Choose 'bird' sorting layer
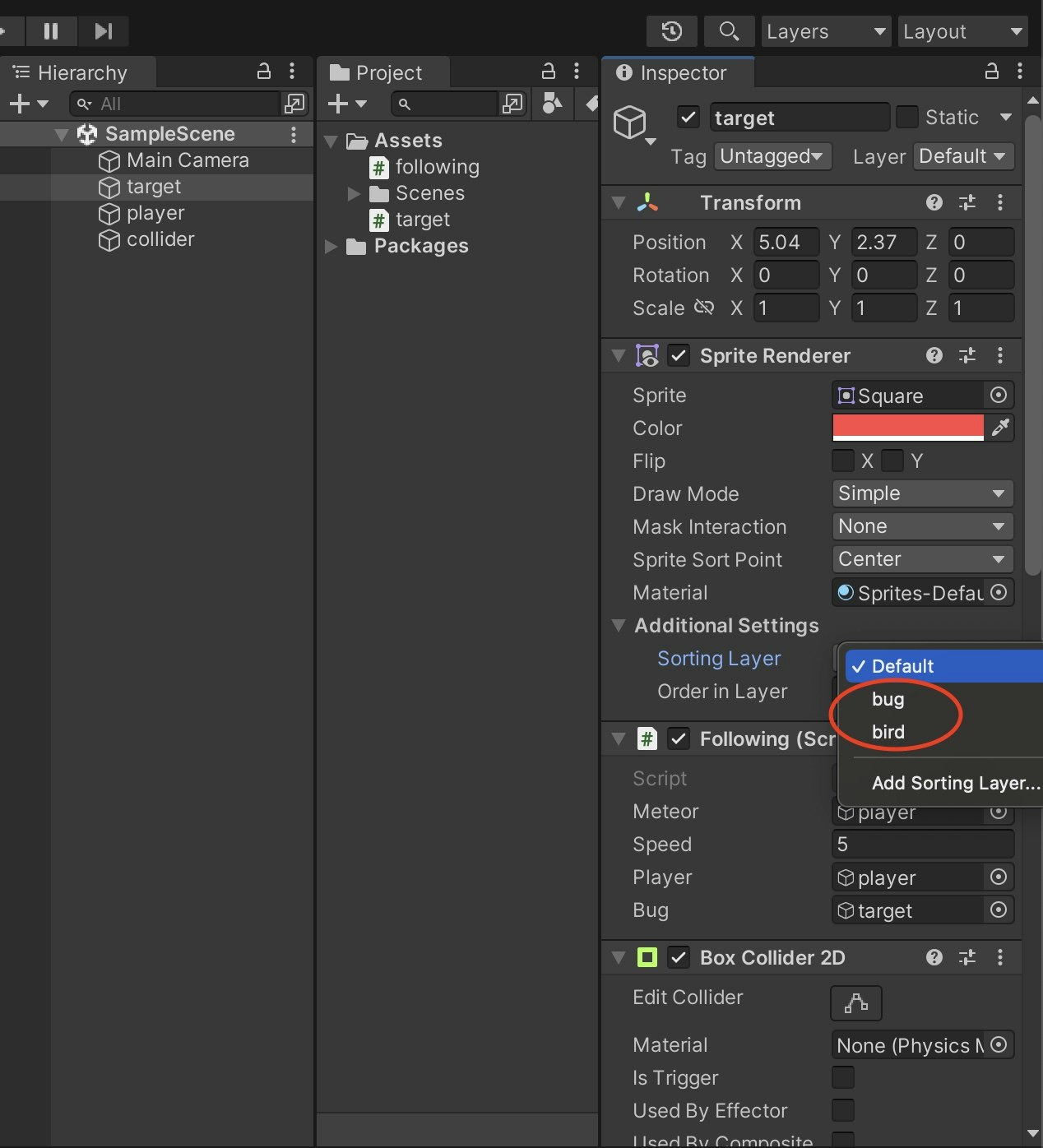The image size is (1043, 1148). click(943, 732)
